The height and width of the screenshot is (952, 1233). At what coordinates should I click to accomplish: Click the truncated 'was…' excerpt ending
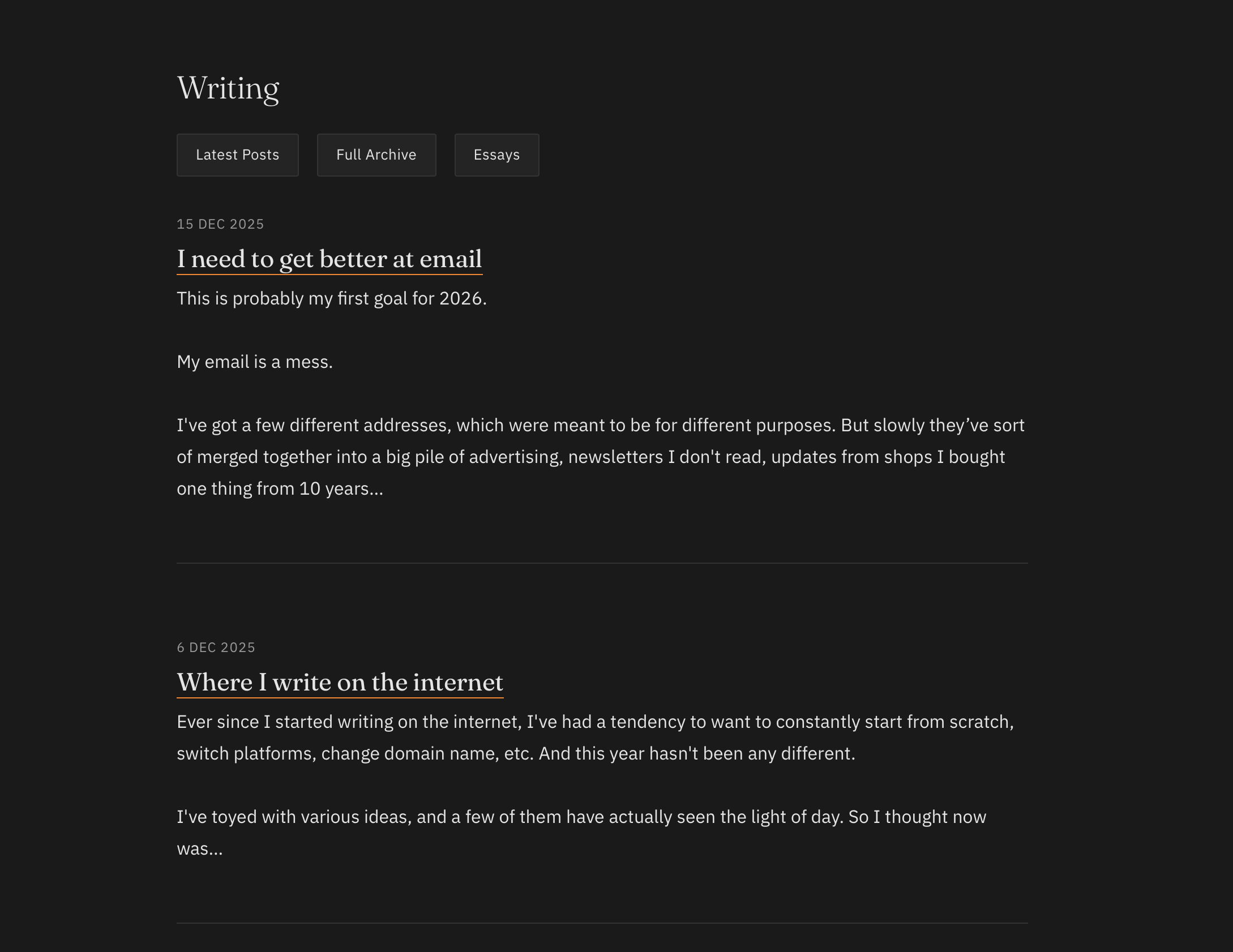(199, 848)
